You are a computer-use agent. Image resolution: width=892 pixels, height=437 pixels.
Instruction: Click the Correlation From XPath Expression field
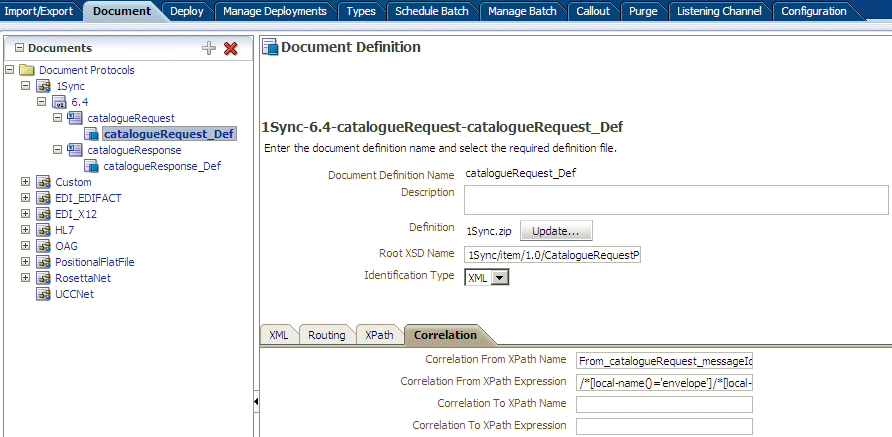[664, 382]
